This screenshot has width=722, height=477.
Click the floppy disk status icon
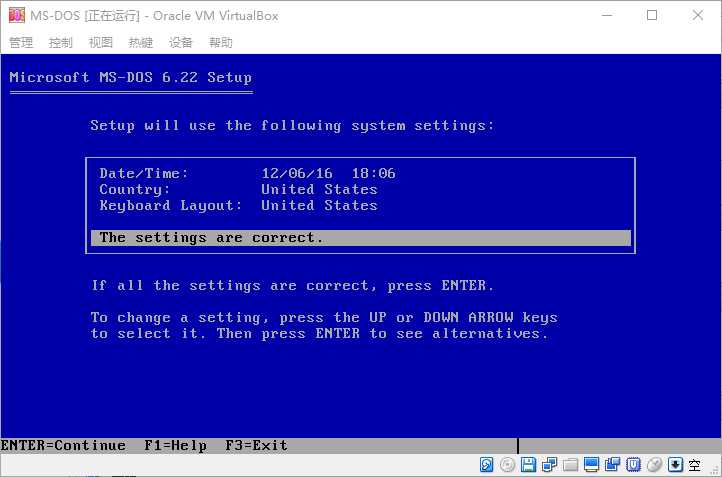click(x=529, y=465)
